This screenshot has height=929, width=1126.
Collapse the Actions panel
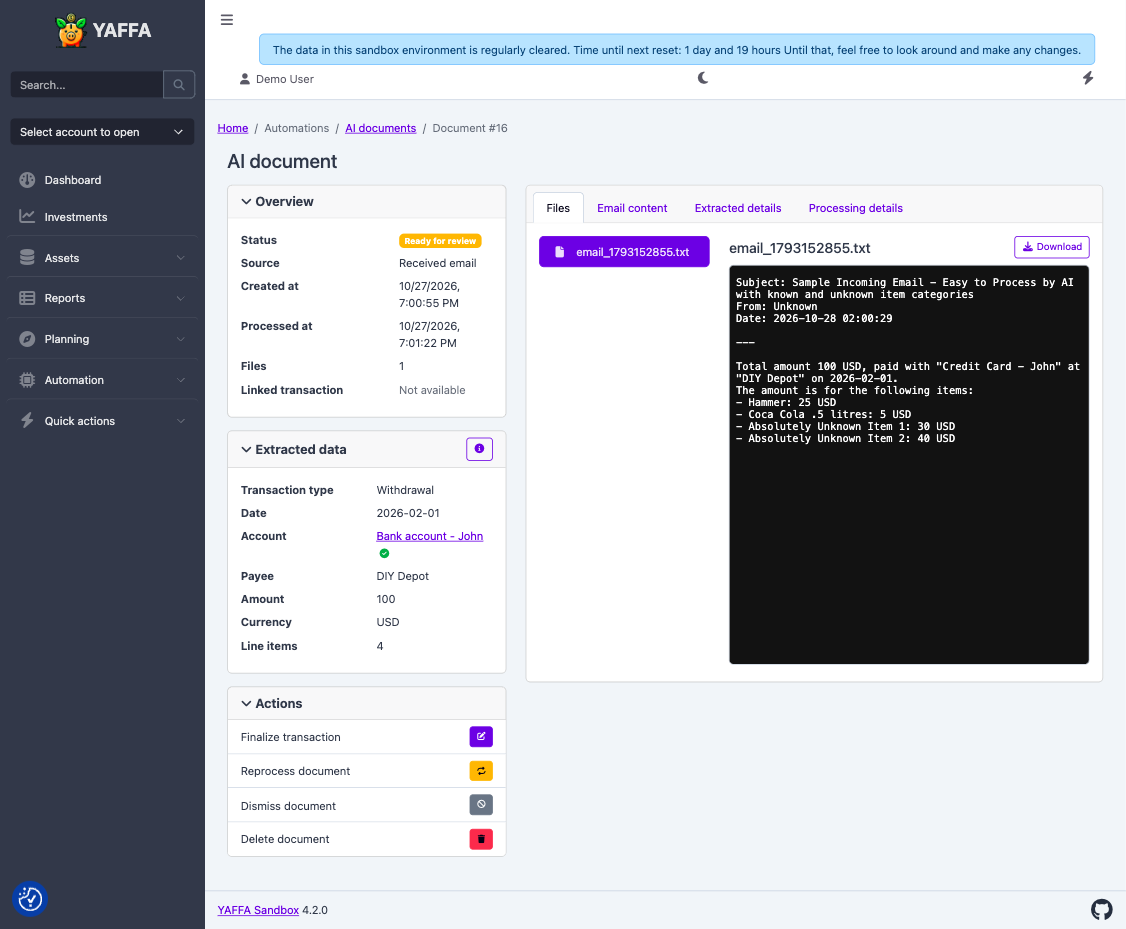coord(271,704)
